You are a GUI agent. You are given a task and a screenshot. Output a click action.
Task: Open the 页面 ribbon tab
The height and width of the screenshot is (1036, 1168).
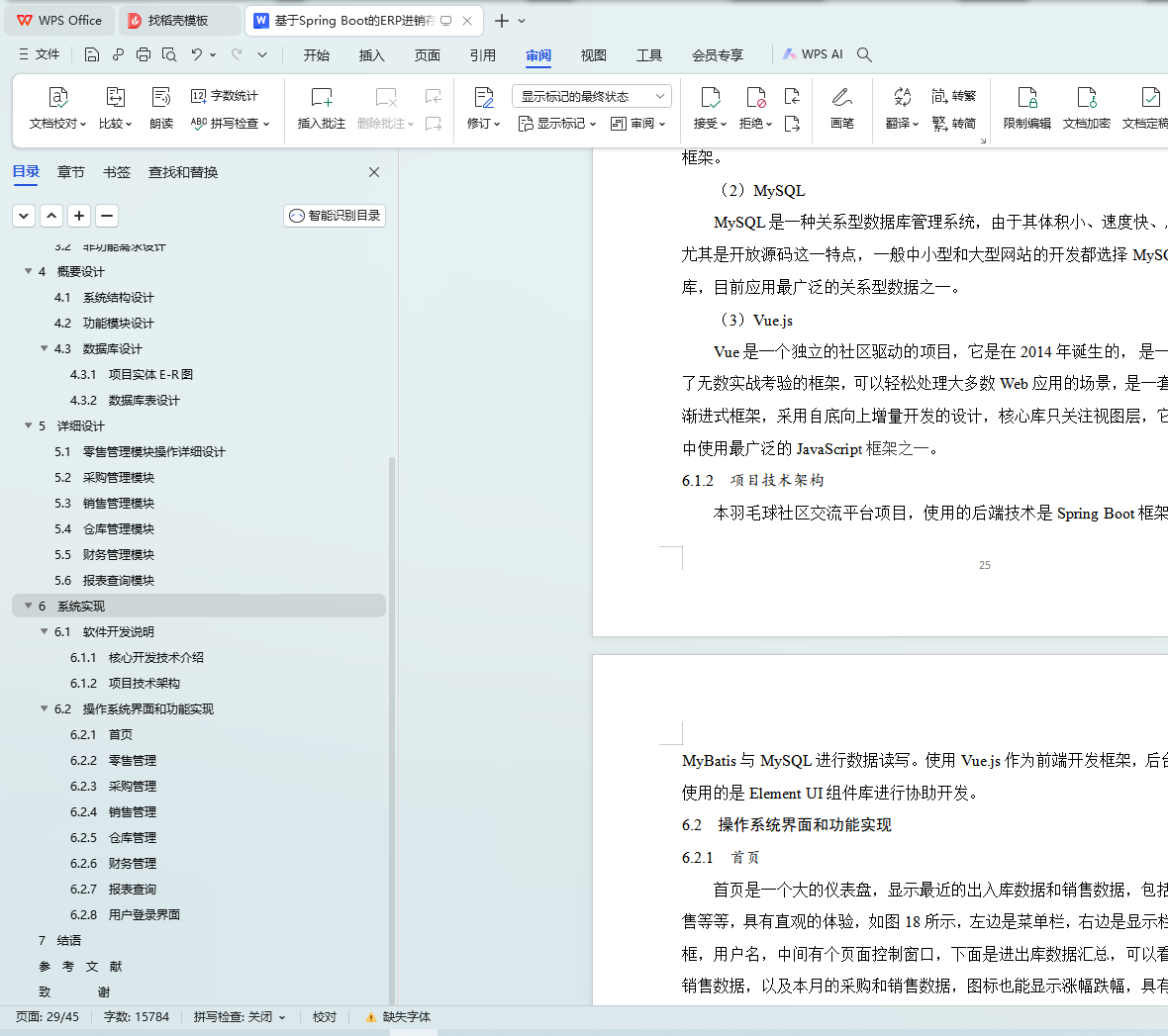428,55
